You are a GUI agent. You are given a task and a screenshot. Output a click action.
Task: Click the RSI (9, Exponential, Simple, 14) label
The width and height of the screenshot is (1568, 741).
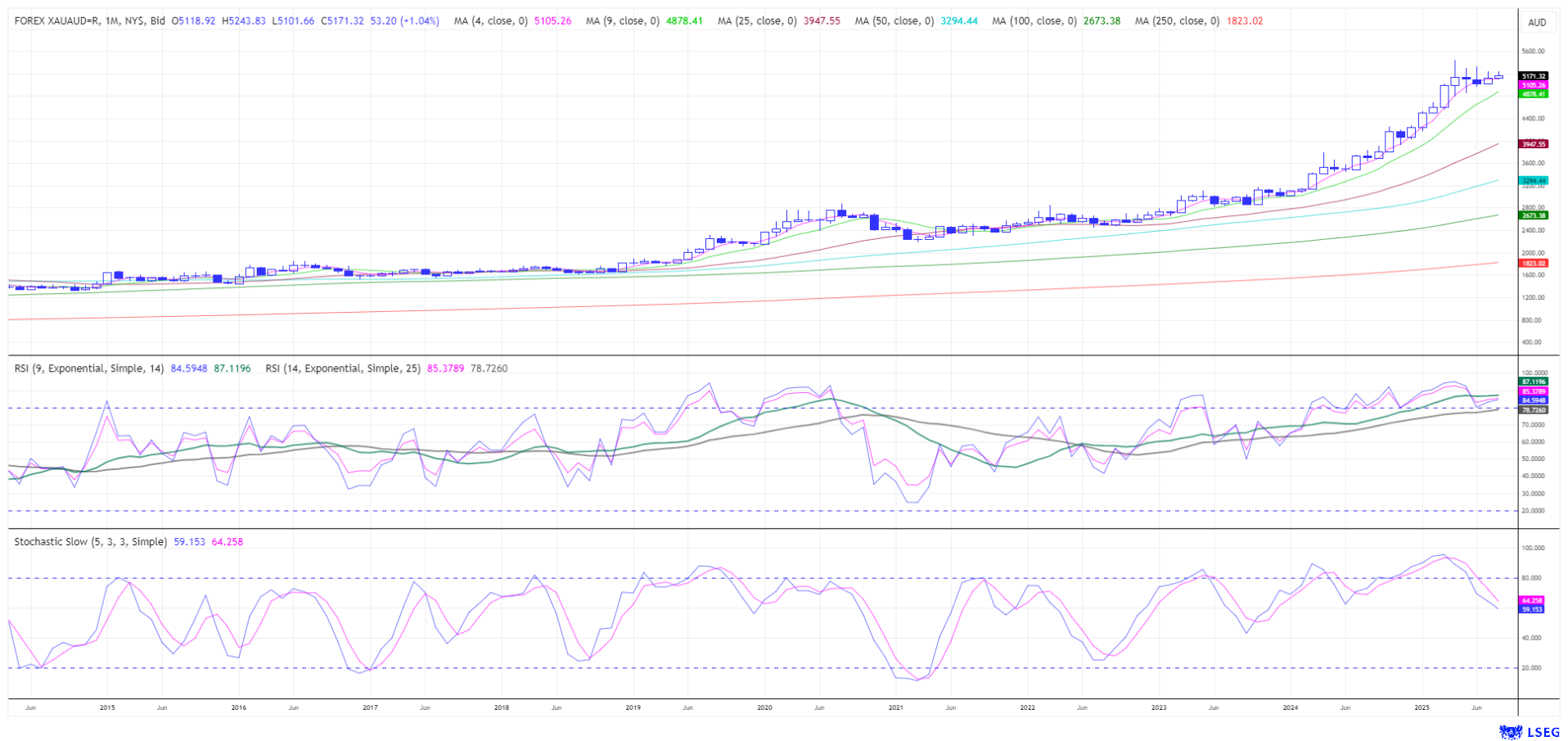pyautogui.click(x=89, y=368)
